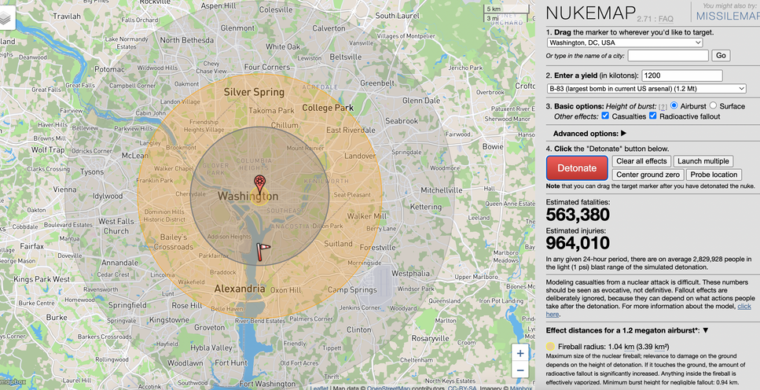Click the Clear all effects button
Image resolution: width=760 pixels, height=390 pixels.
(x=641, y=161)
